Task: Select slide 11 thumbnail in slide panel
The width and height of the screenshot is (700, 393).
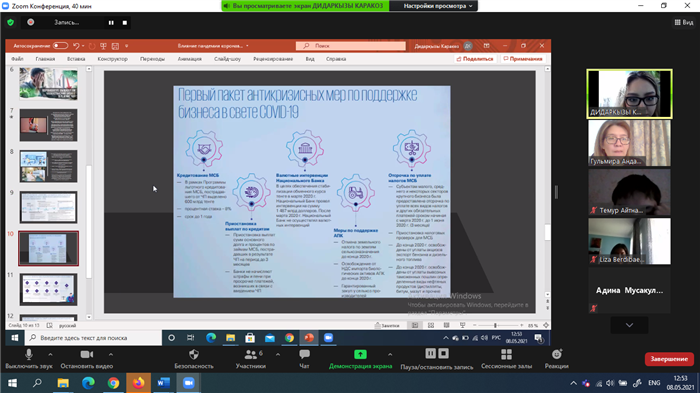Action: point(48,289)
